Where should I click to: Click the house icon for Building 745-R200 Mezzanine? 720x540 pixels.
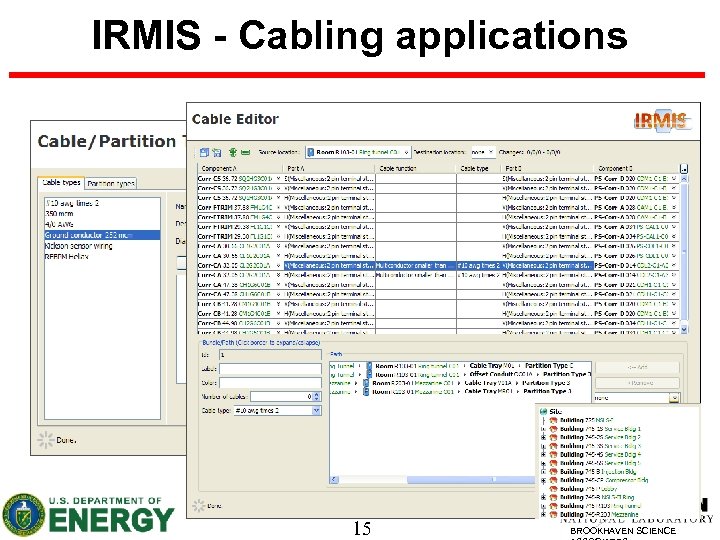pyautogui.click(x=553, y=514)
